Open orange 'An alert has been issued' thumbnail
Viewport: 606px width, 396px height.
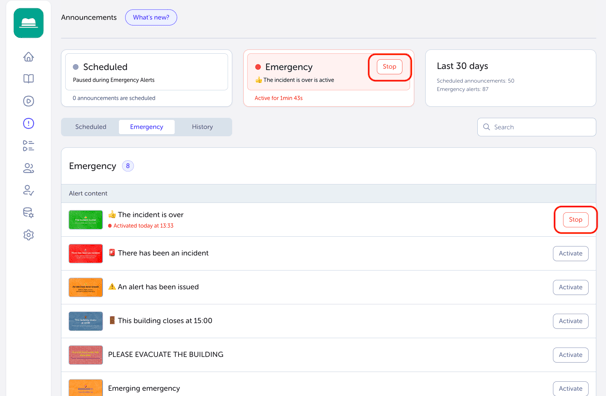tap(86, 287)
